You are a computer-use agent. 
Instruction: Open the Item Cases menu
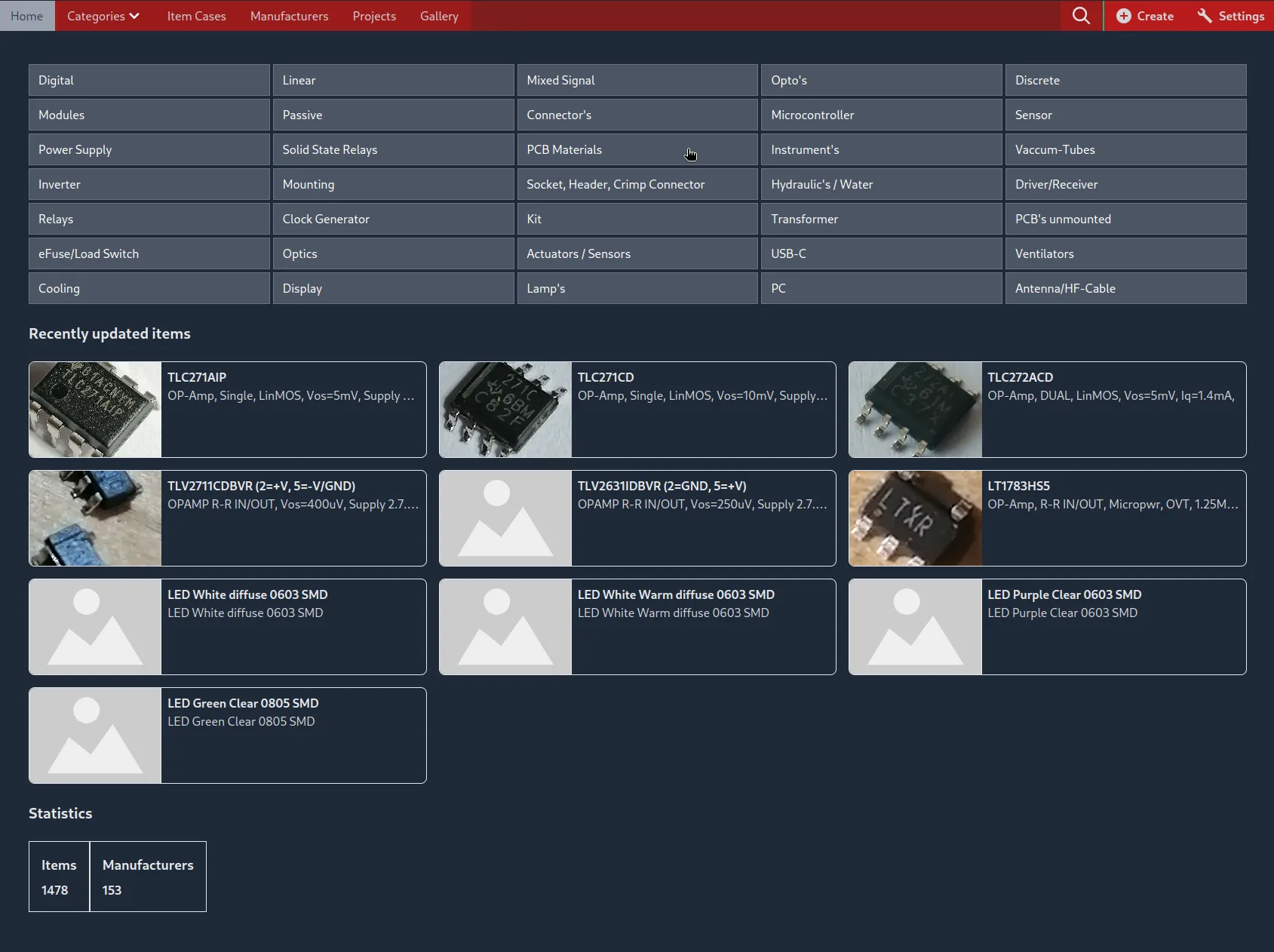[196, 16]
